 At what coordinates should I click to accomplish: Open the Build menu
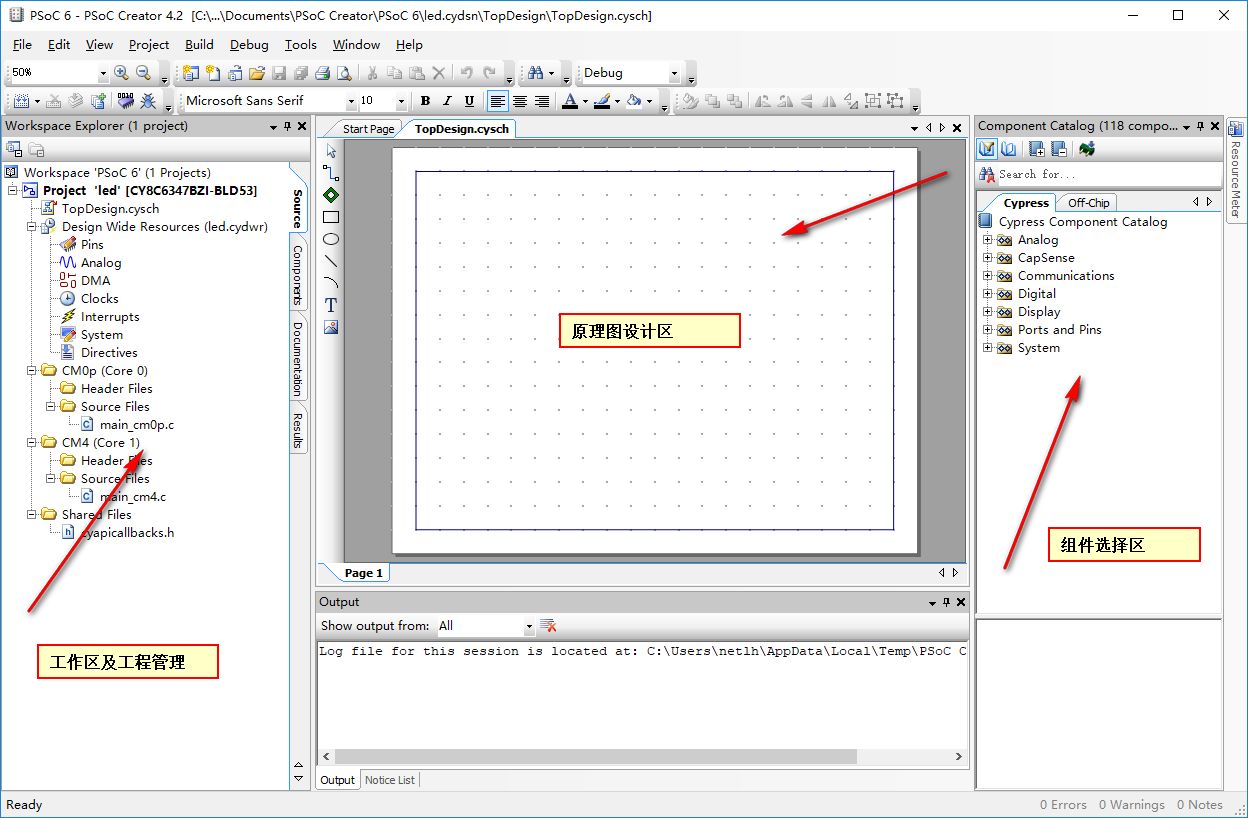(199, 45)
